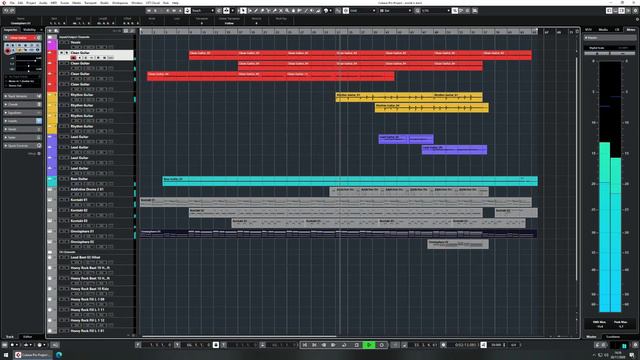The image size is (640, 360).
Task: Click Windows Start button on taskbar
Action: (x=6, y=355)
